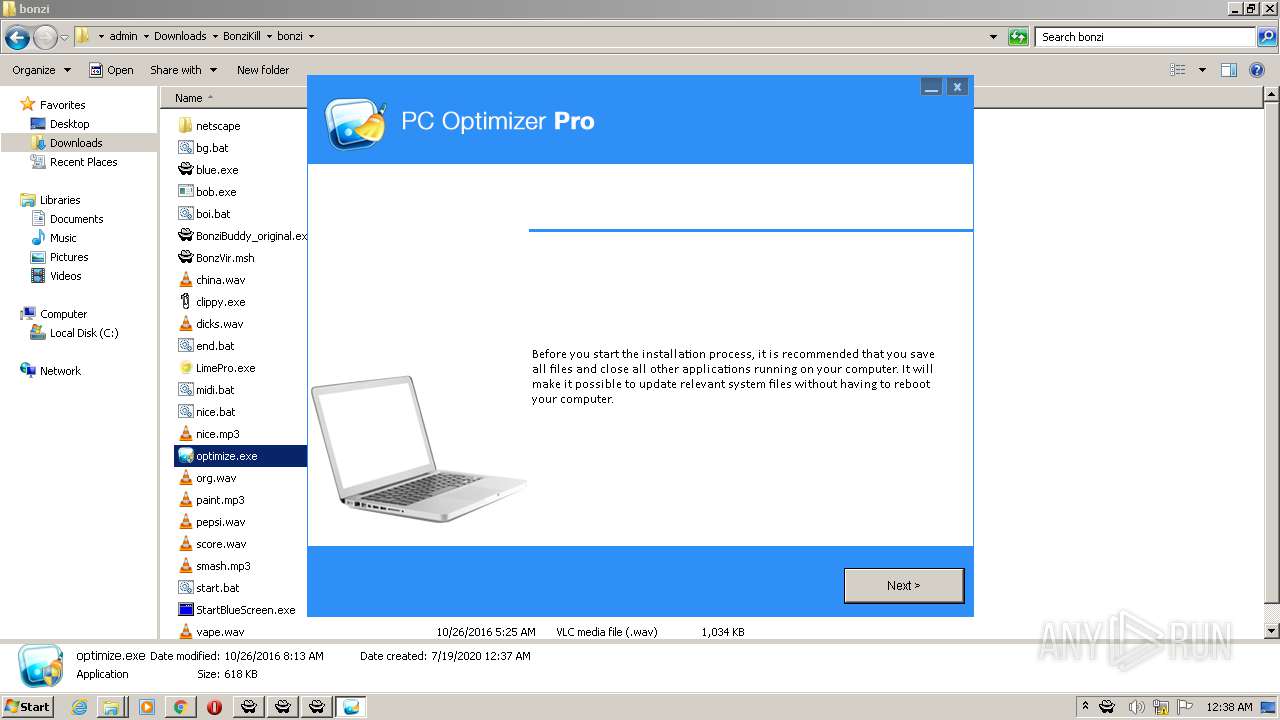Select Local Disk (C:)
This screenshot has width=1280, height=720.
(84, 333)
